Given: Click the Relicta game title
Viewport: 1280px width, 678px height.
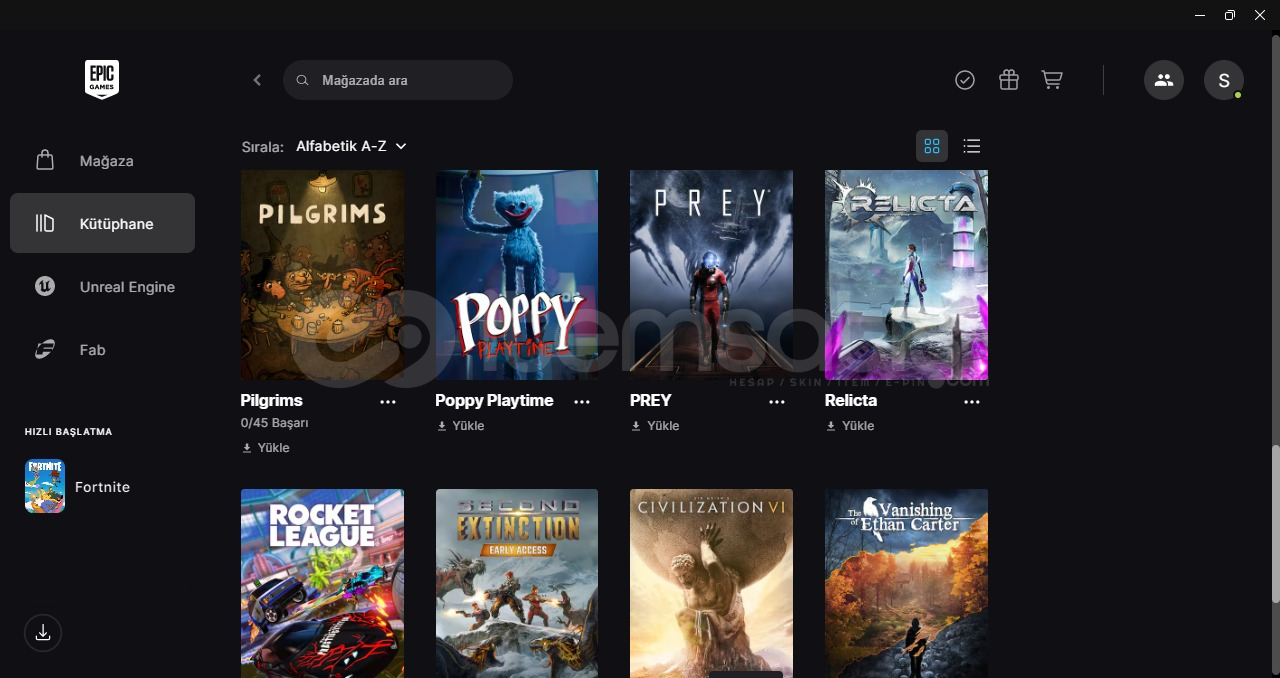Looking at the screenshot, I should pos(851,400).
